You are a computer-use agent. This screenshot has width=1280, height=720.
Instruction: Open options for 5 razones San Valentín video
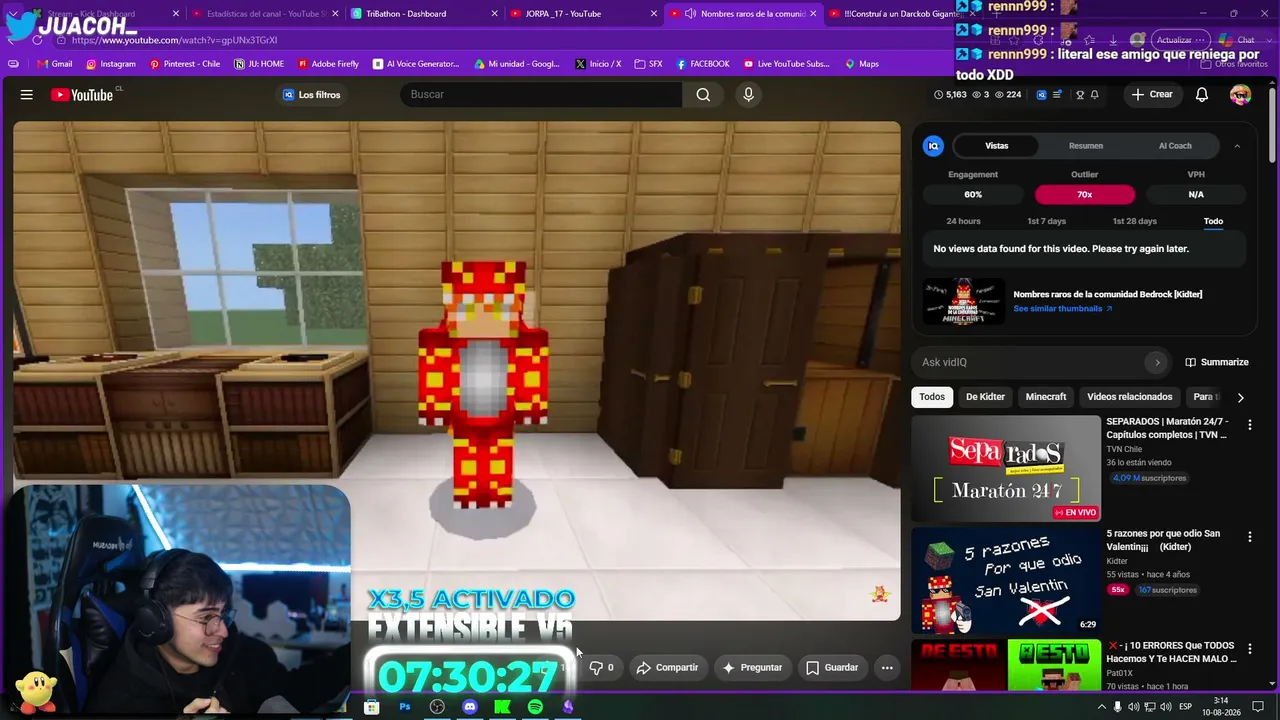point(1249,537)
